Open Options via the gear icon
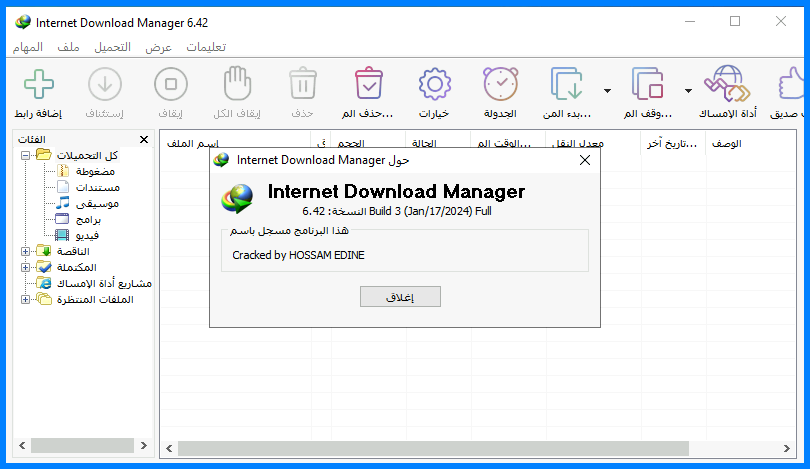The image size is (810, 469). [434, 84]
